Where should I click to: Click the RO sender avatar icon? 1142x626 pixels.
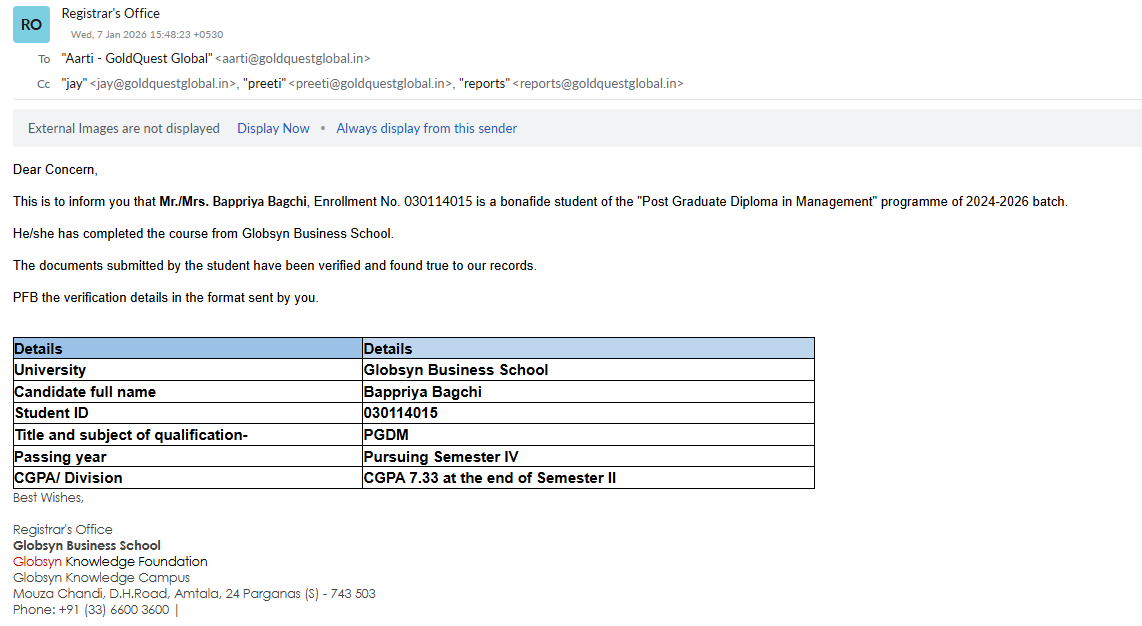coord(31,24)
